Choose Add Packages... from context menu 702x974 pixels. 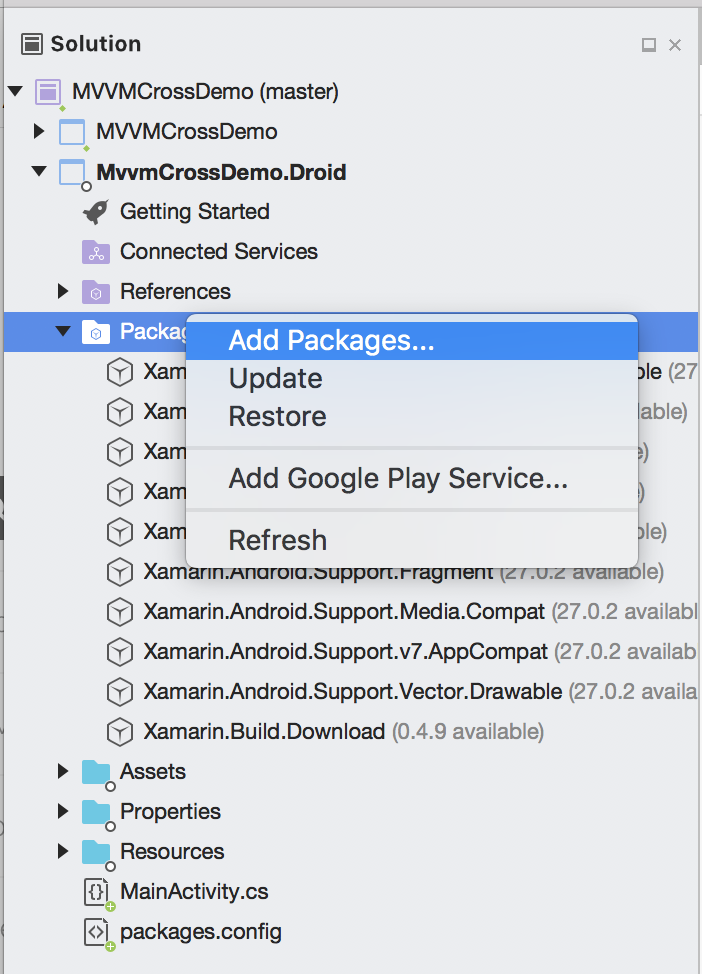[331, 341]
